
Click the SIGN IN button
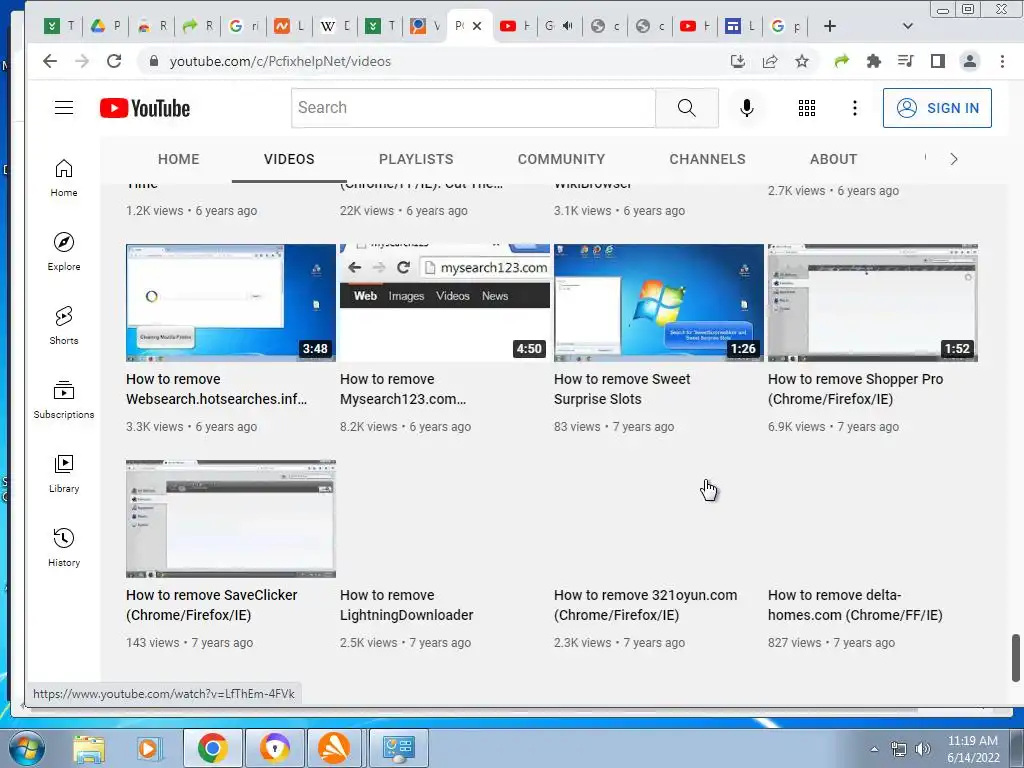tap(937, 108)
